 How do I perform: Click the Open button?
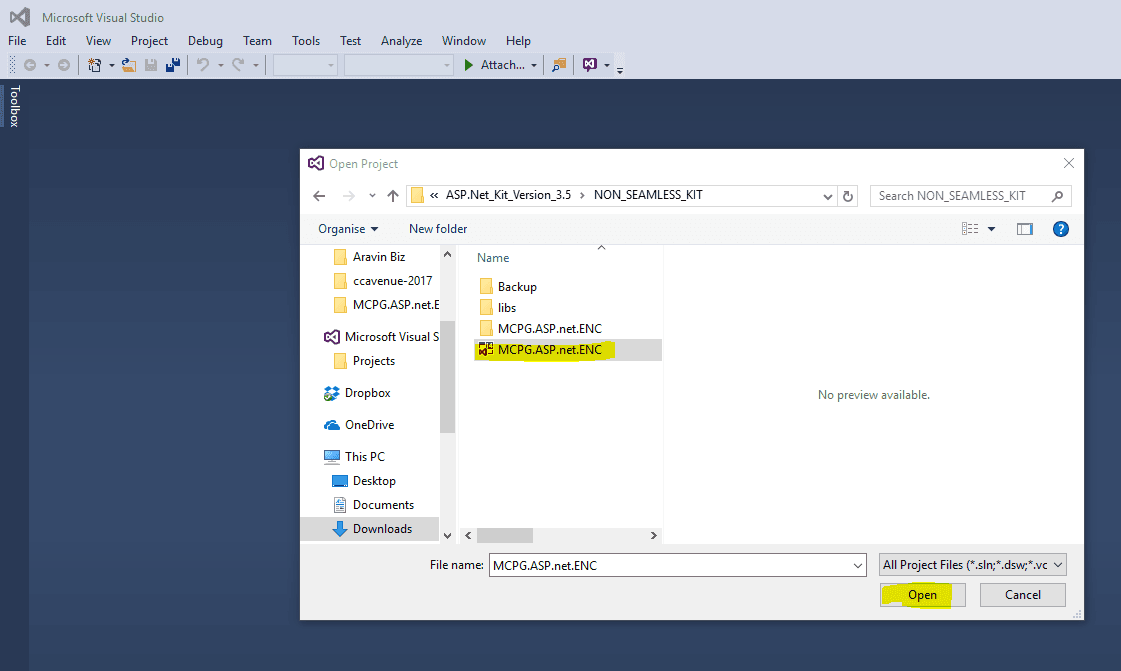pyautogui.click(x=922, y=595)
